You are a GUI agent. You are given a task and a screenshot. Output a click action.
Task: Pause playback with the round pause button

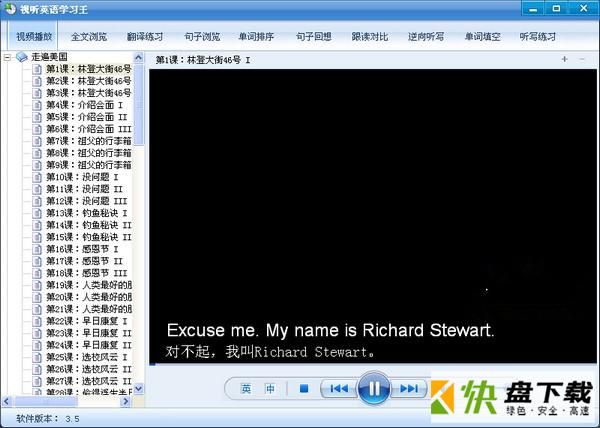point(374,389)
